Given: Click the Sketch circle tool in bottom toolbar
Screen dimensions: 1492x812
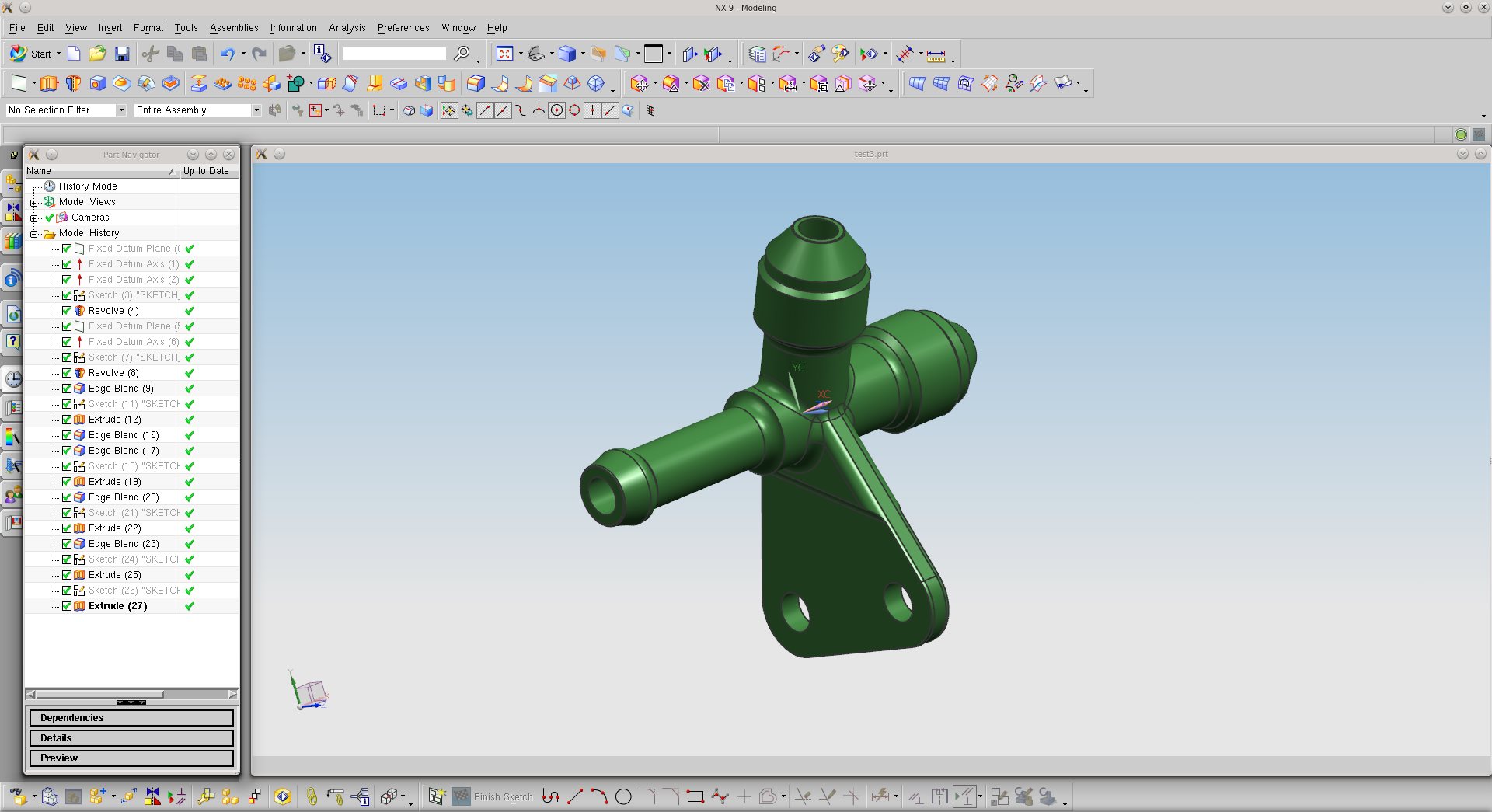Looking at the screenshot, I should tap(623, 796).
